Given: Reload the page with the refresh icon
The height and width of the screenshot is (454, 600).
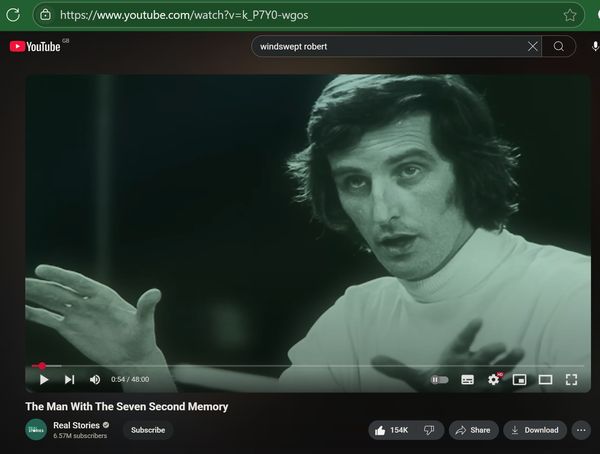Looking at the screenshot, I should [x=13, y=15].
